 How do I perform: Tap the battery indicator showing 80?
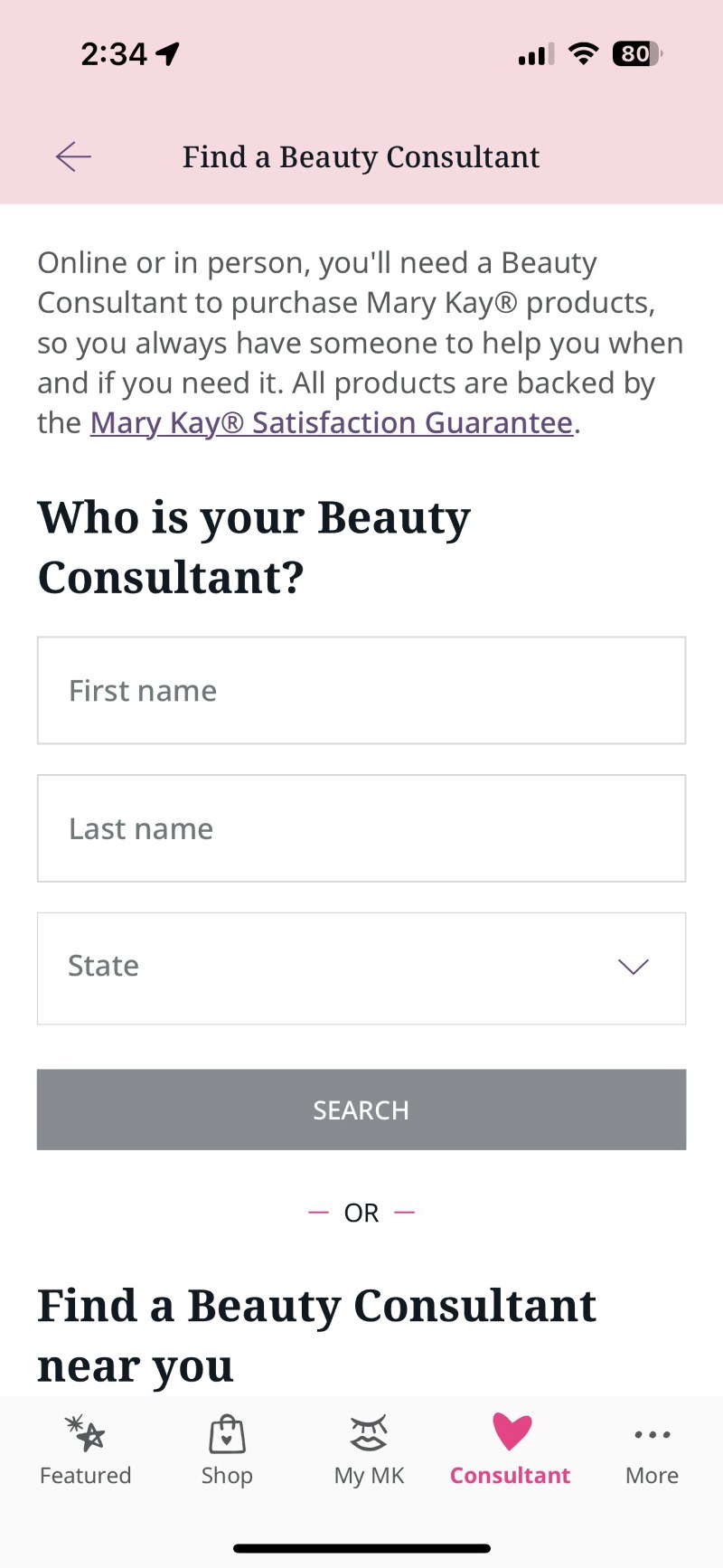click(638, 54)
